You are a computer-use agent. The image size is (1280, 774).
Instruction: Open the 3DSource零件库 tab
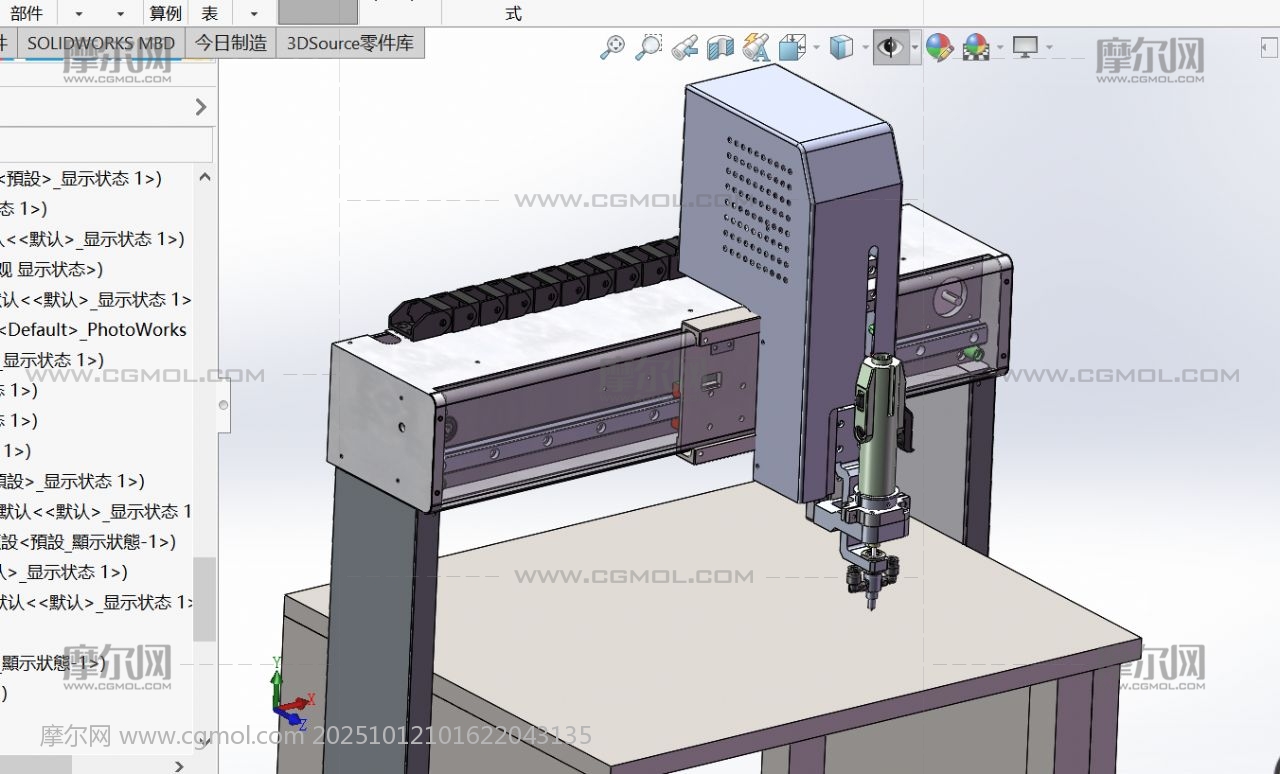[350, 43]
